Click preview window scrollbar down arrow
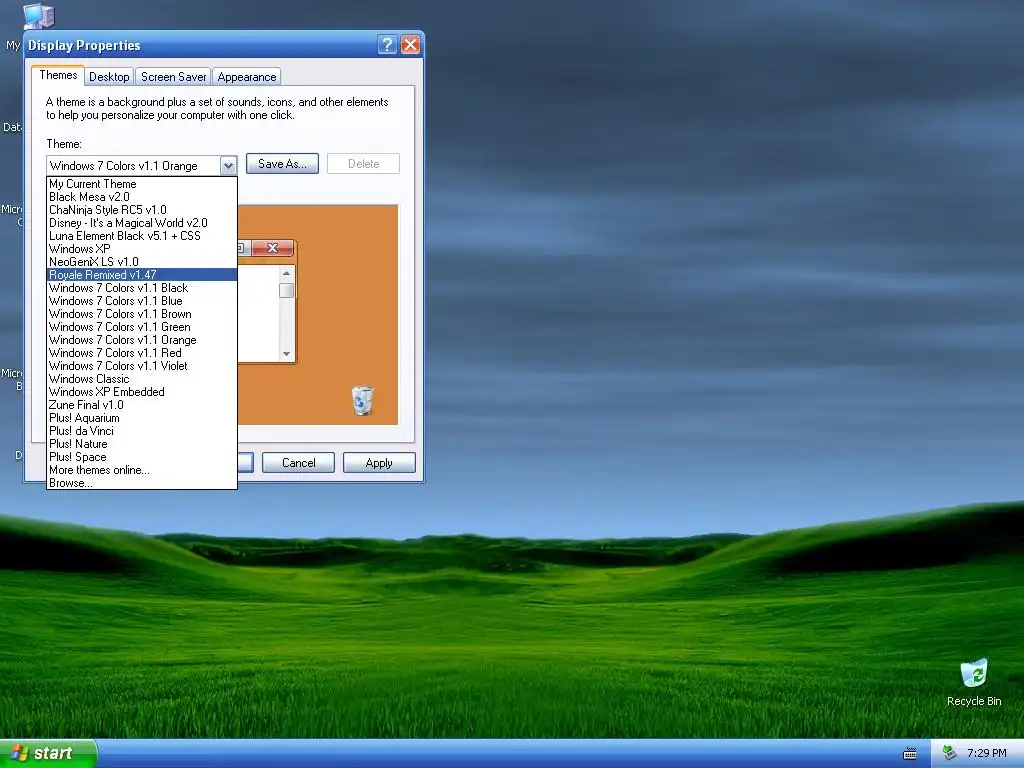This screenshot has height=768, width=1024. click(286, 354)
